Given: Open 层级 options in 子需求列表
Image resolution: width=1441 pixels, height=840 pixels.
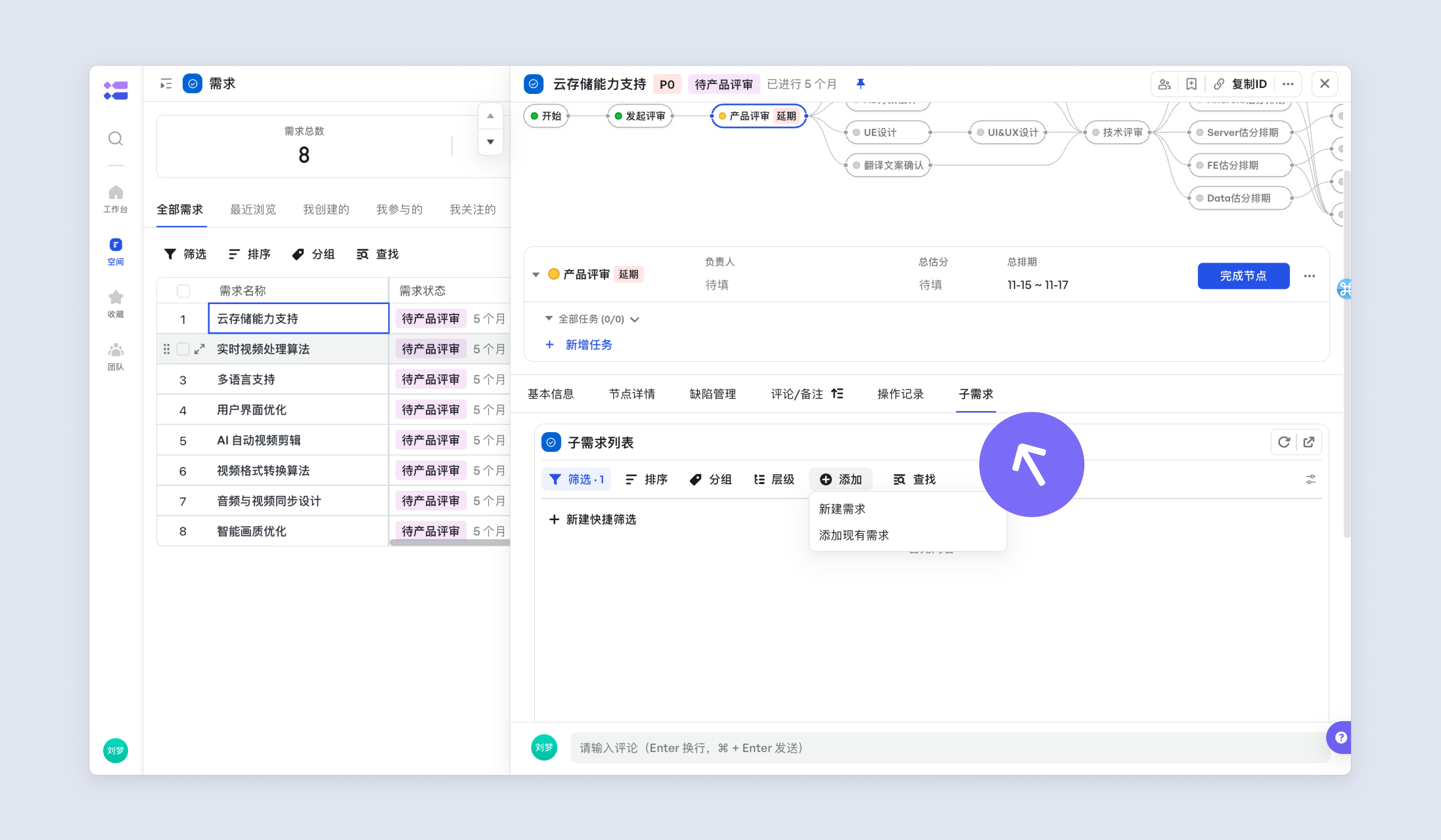Looking at the screenshot, I should point(774,479).
